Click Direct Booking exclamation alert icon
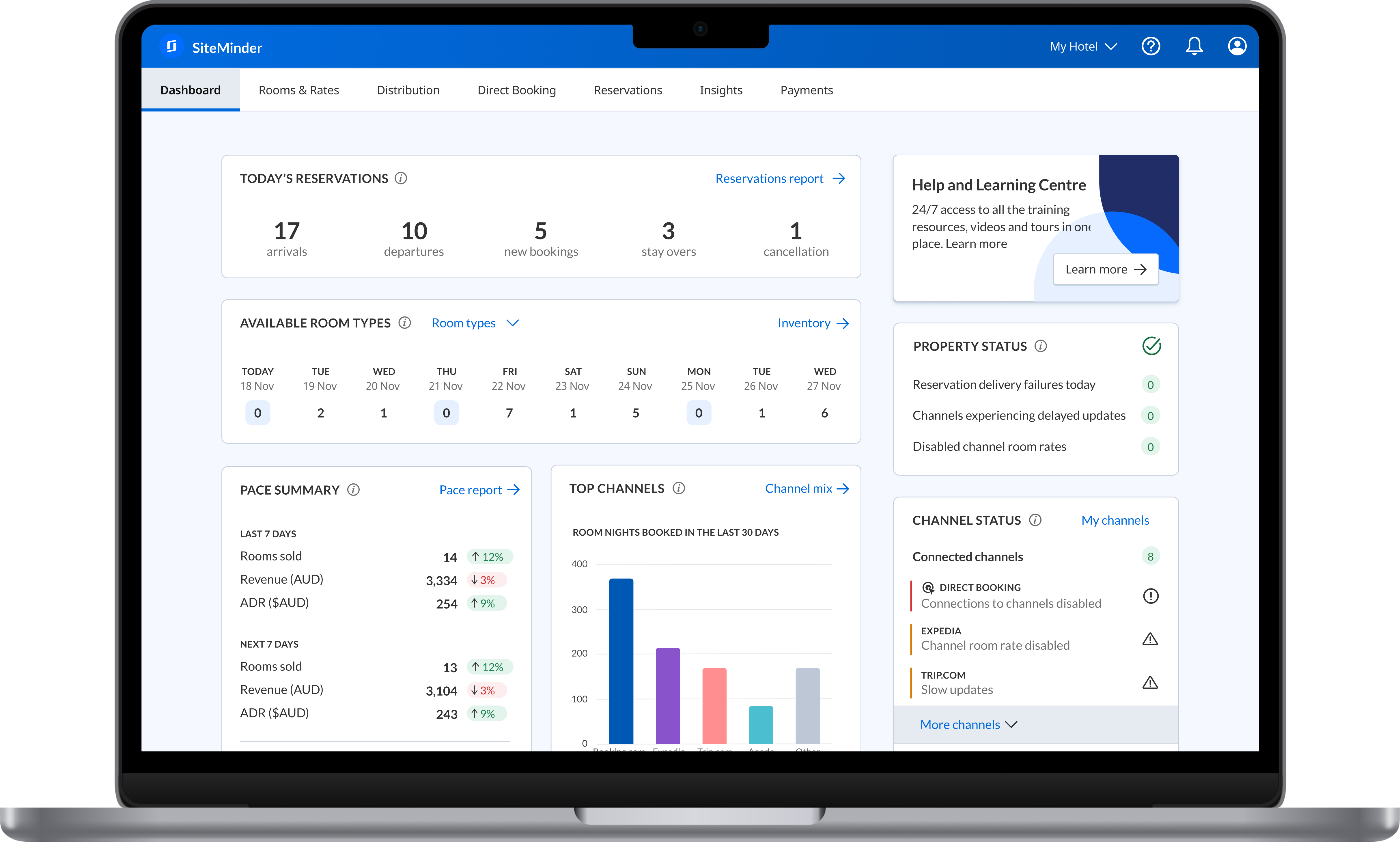Image resolution: width=1400 pixels, height=842 pixels. 1151,596
